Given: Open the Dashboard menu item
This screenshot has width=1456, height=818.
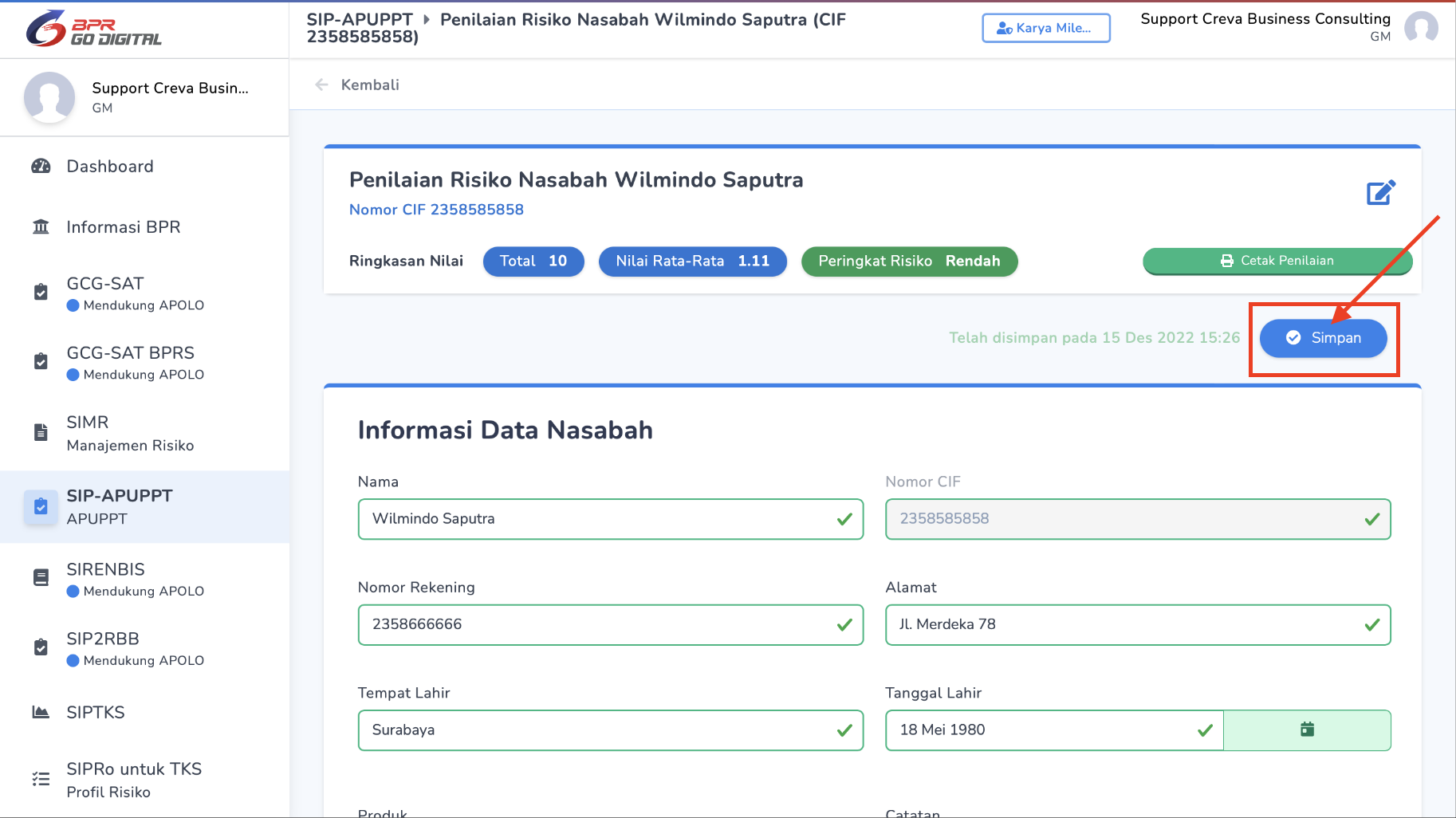Looking at the screenshot, I should 144,167.
